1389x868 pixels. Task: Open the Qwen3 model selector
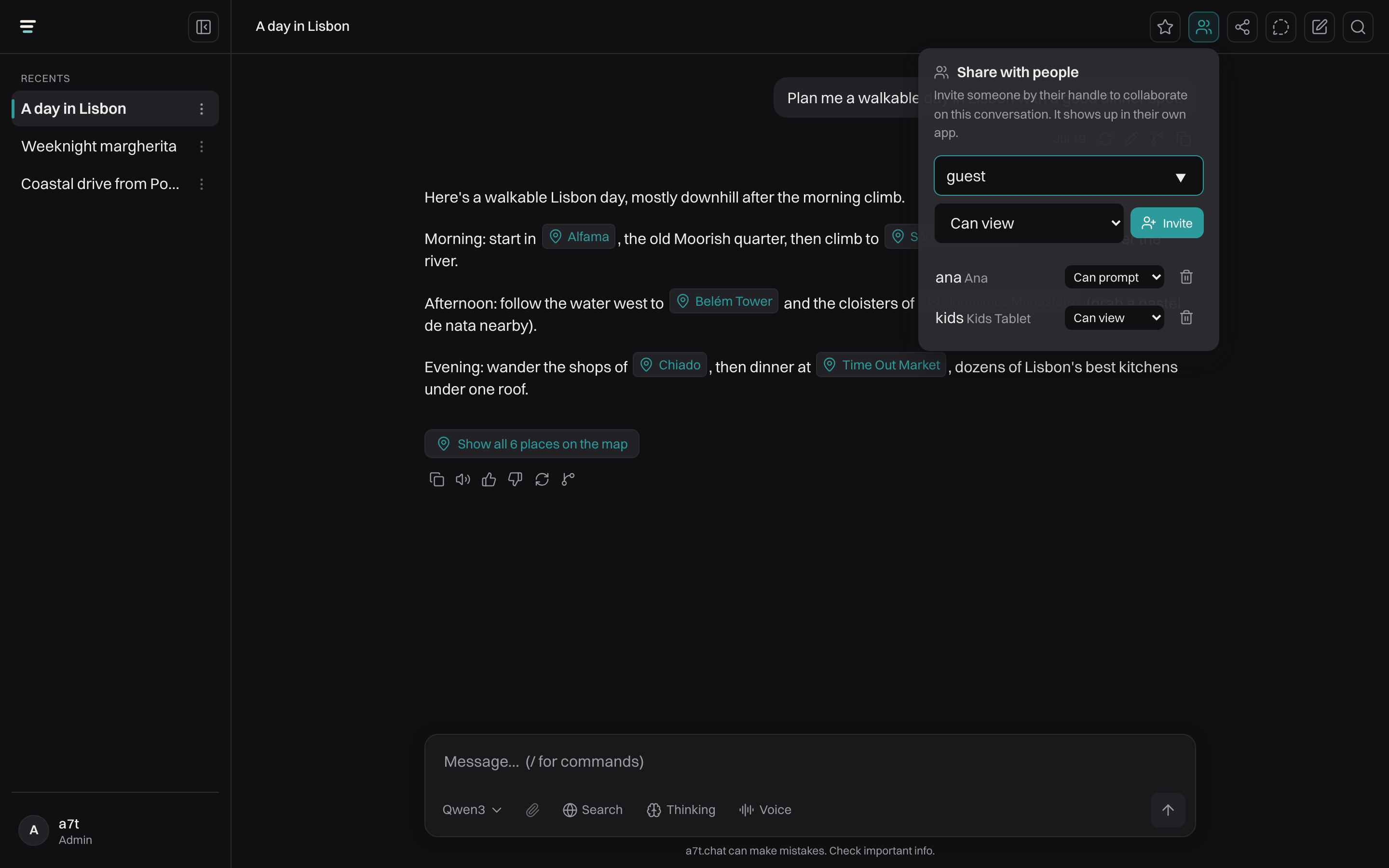click(x=472, y=810)
